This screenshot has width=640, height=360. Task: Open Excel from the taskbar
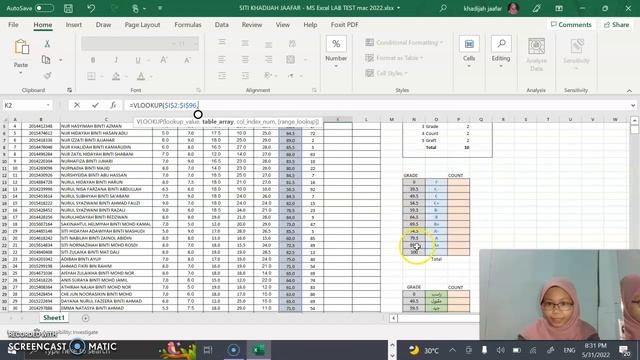(259, 350)
